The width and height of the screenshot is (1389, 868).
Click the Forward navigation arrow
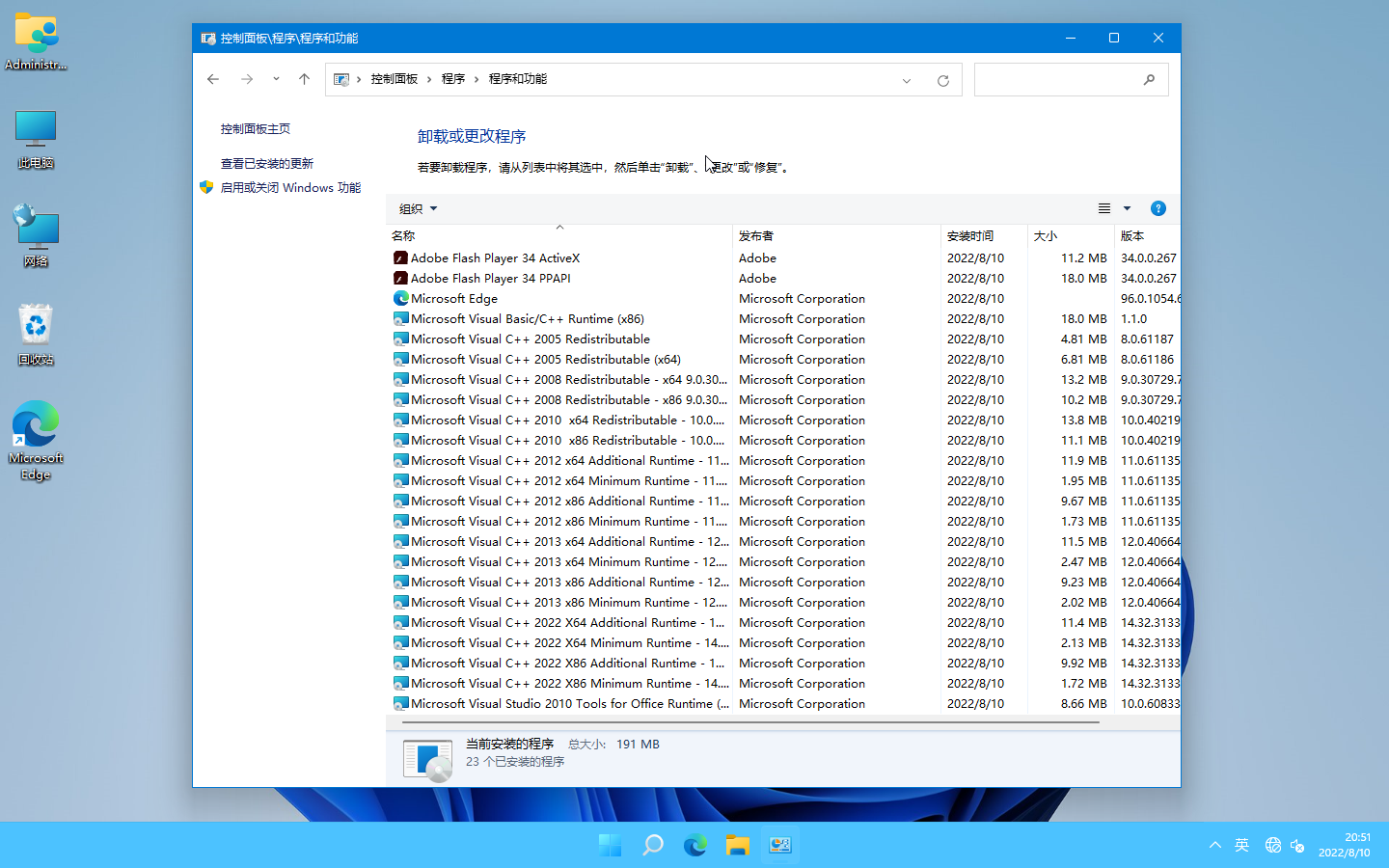(x=247, y=79)
